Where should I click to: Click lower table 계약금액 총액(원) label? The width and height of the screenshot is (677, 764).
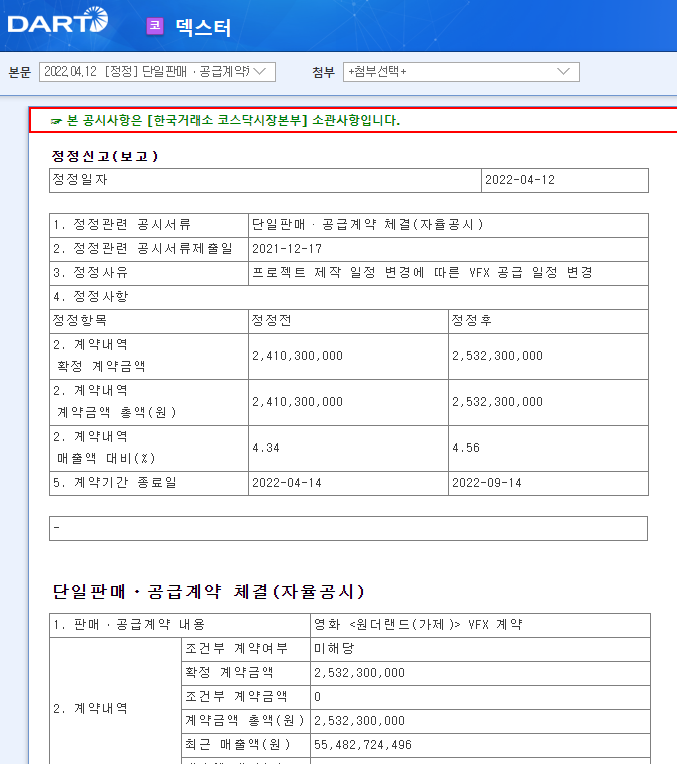(245, 720)
